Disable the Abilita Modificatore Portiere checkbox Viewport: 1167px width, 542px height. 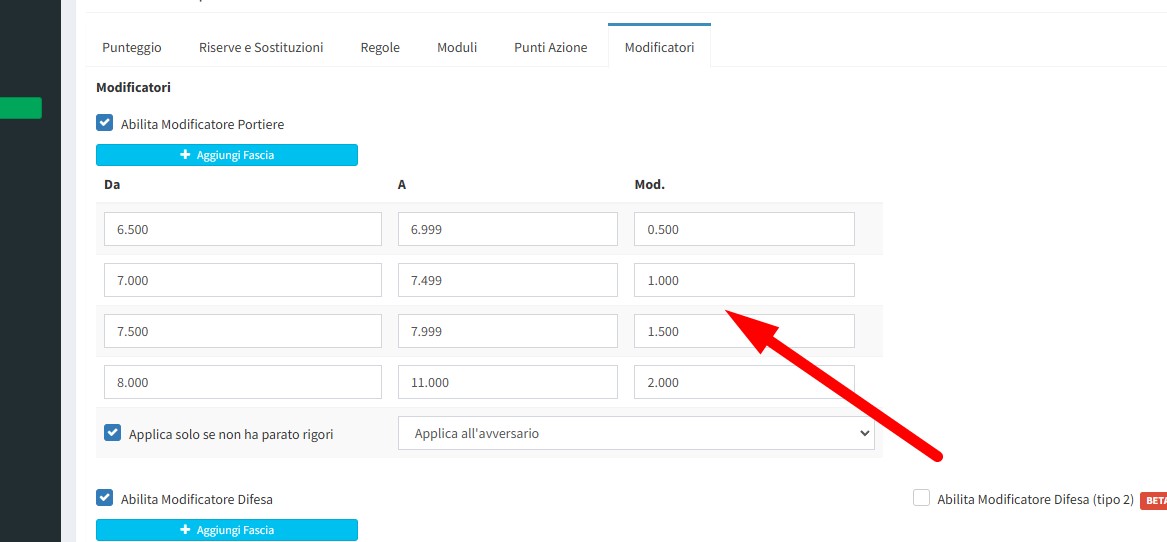(x=105, y=123)
